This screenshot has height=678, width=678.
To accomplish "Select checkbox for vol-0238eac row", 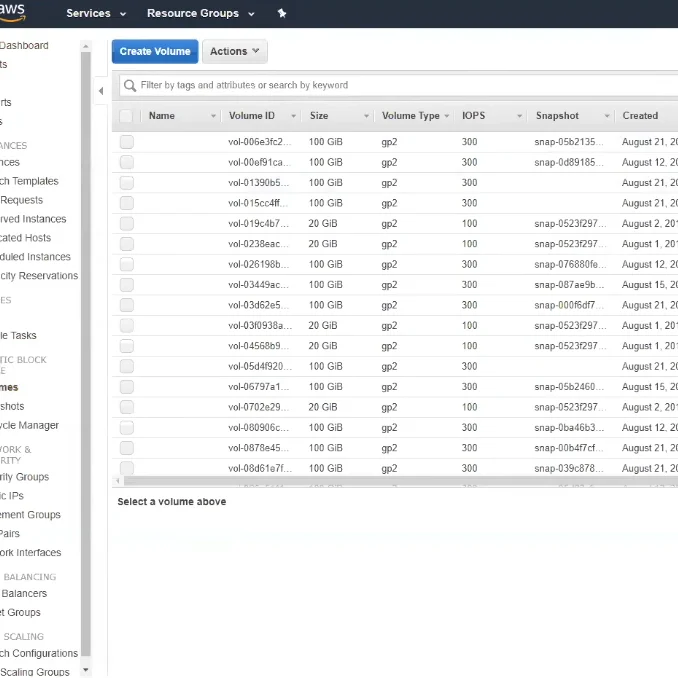I will pos(127,244).
